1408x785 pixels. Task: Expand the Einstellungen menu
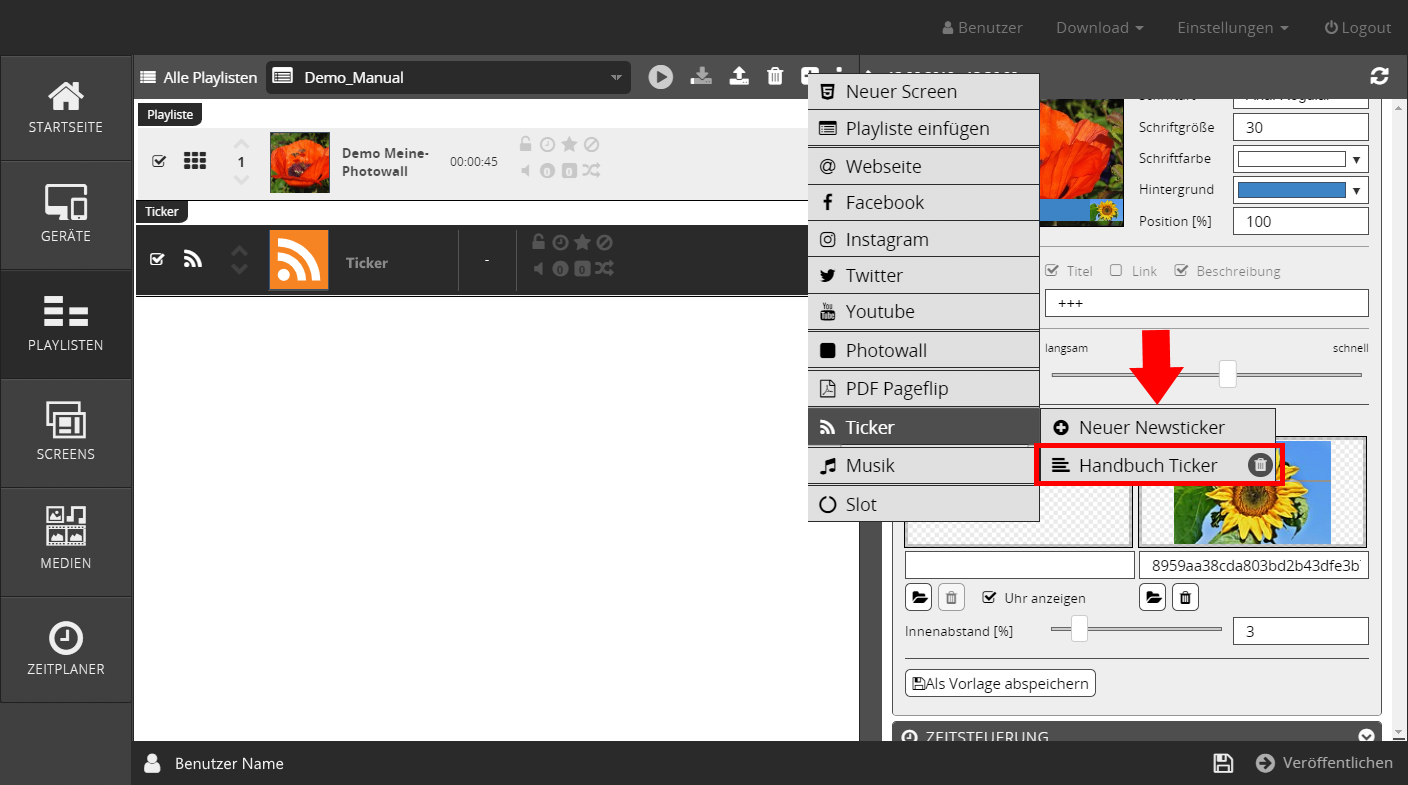1232,28
